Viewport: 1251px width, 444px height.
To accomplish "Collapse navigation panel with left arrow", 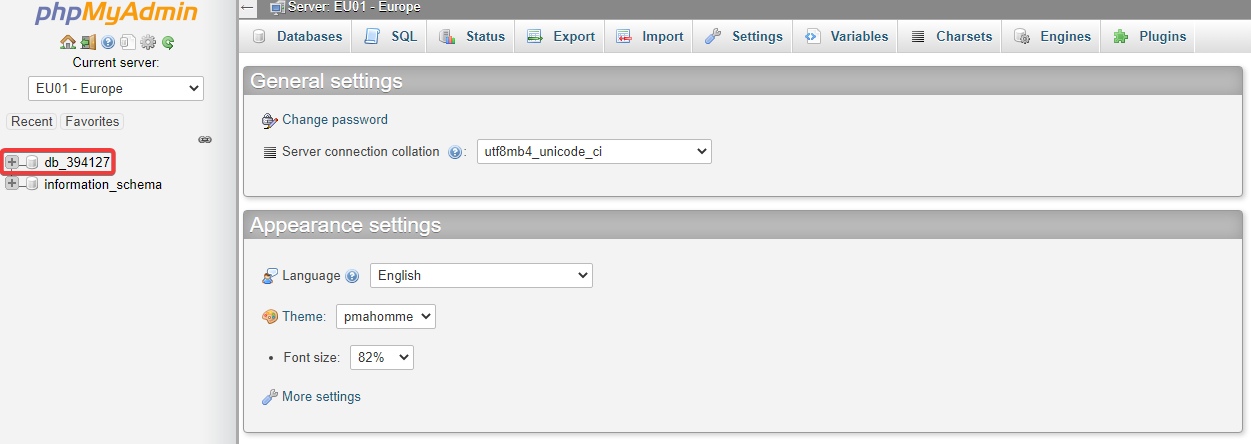I will click(248, 8).
